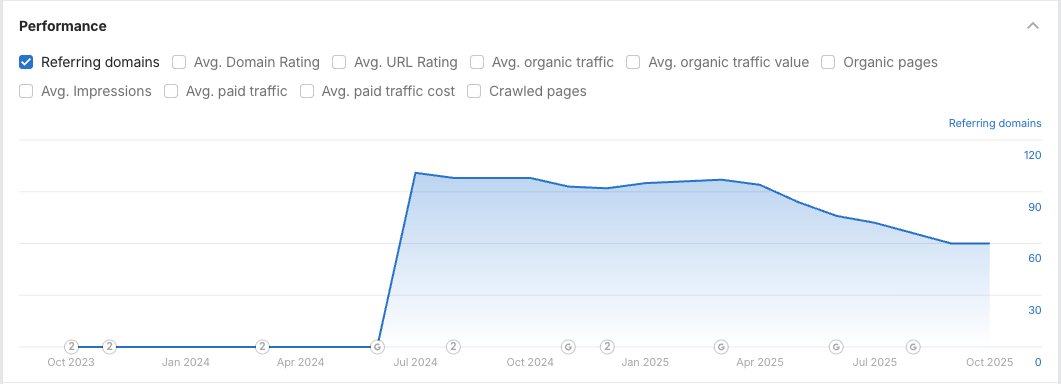Image resolution: width=1061 pixels, height=384 pixels.
Task: Click the Jul 2025 axis label
Action: (874, 362)
